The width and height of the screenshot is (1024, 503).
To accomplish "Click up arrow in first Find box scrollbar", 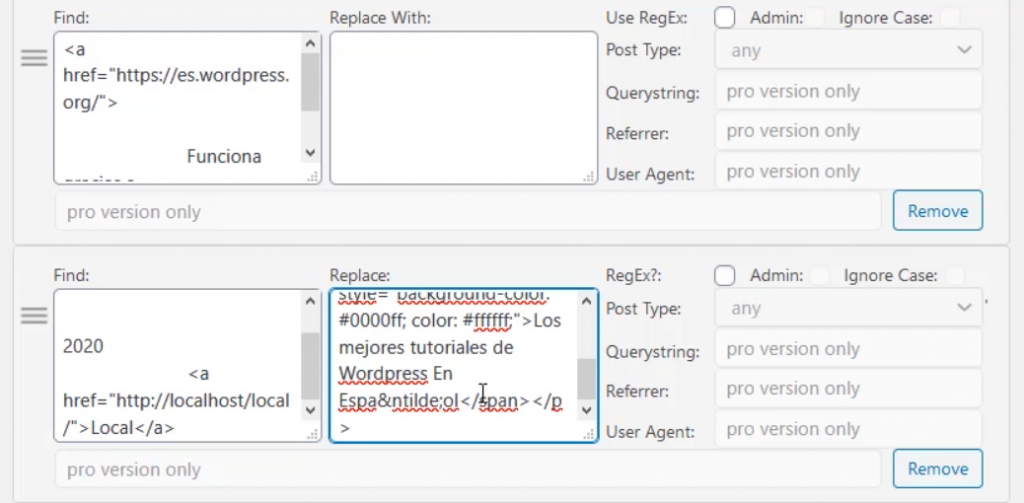I will (x=310, y=44).
